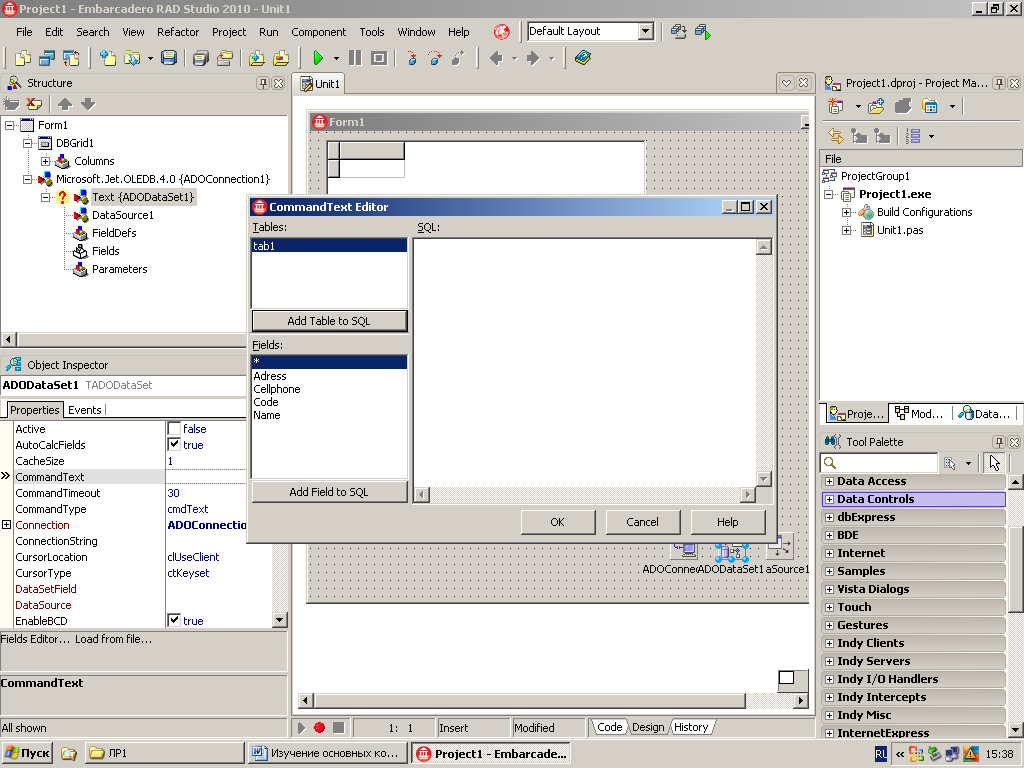The image size is (1024, 768).
Task: Click the Sync icon in Project Manager toolbar
Action: tap(836, 136)
